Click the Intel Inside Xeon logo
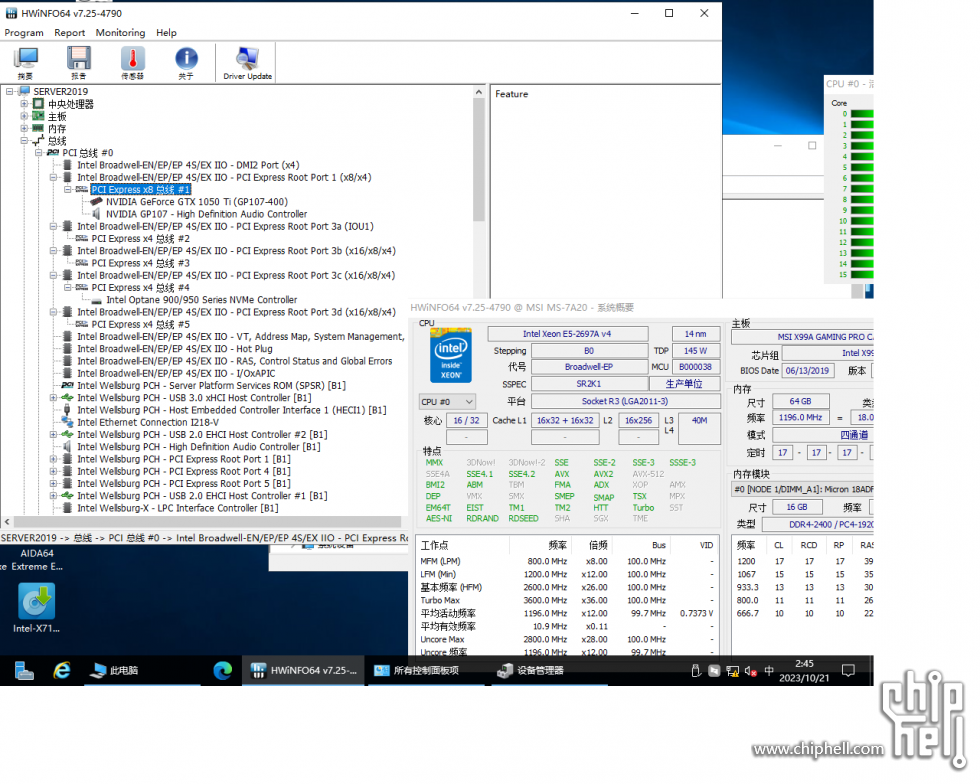This screenshot has height=784, width=980. coord(451,355)
